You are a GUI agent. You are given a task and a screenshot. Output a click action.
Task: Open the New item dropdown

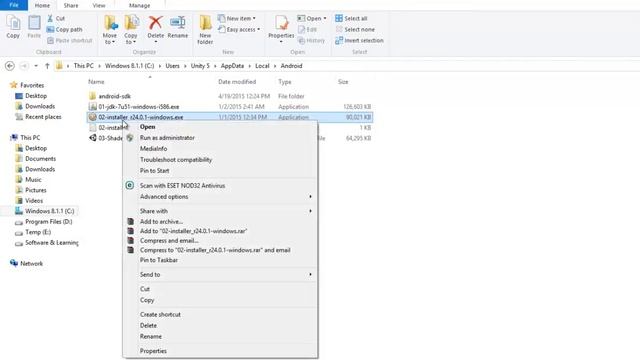pyautogui.click(x=237, y=18)
